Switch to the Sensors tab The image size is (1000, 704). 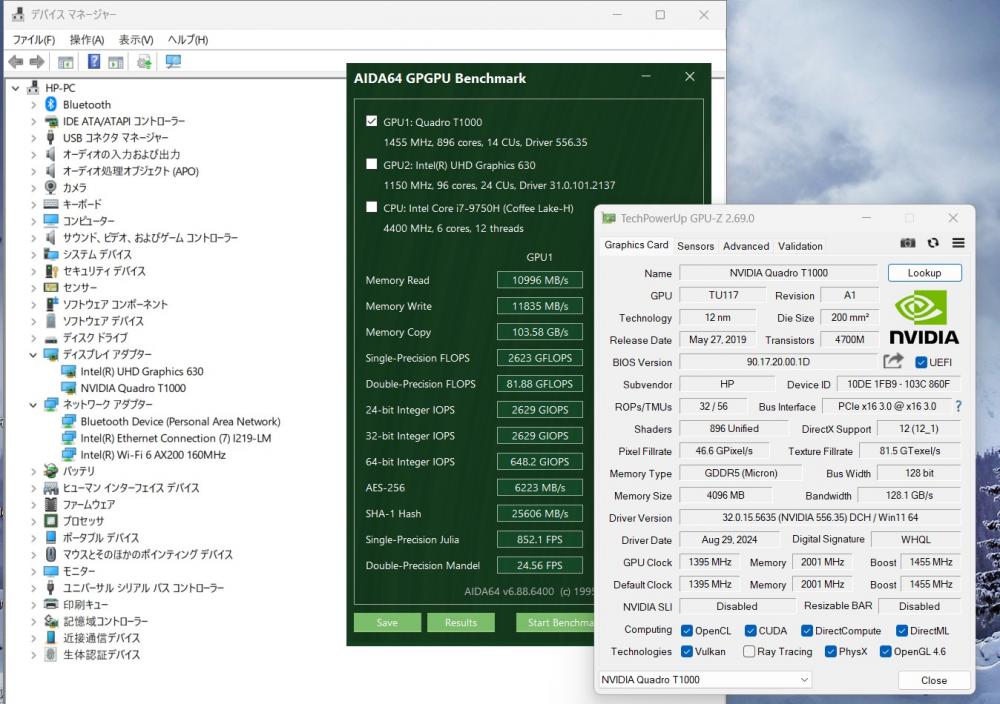point(695,246)
